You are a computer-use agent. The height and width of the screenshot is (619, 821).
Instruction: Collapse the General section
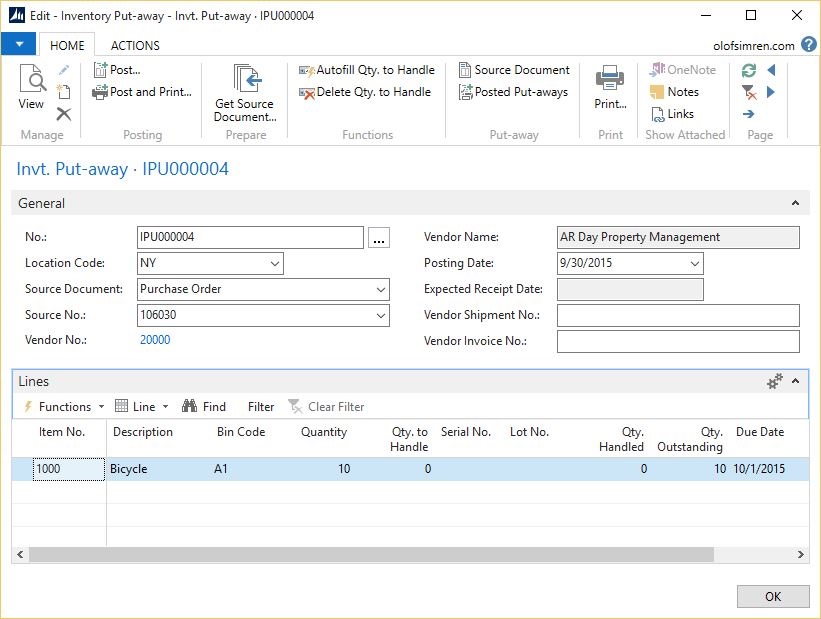[795, 203]
